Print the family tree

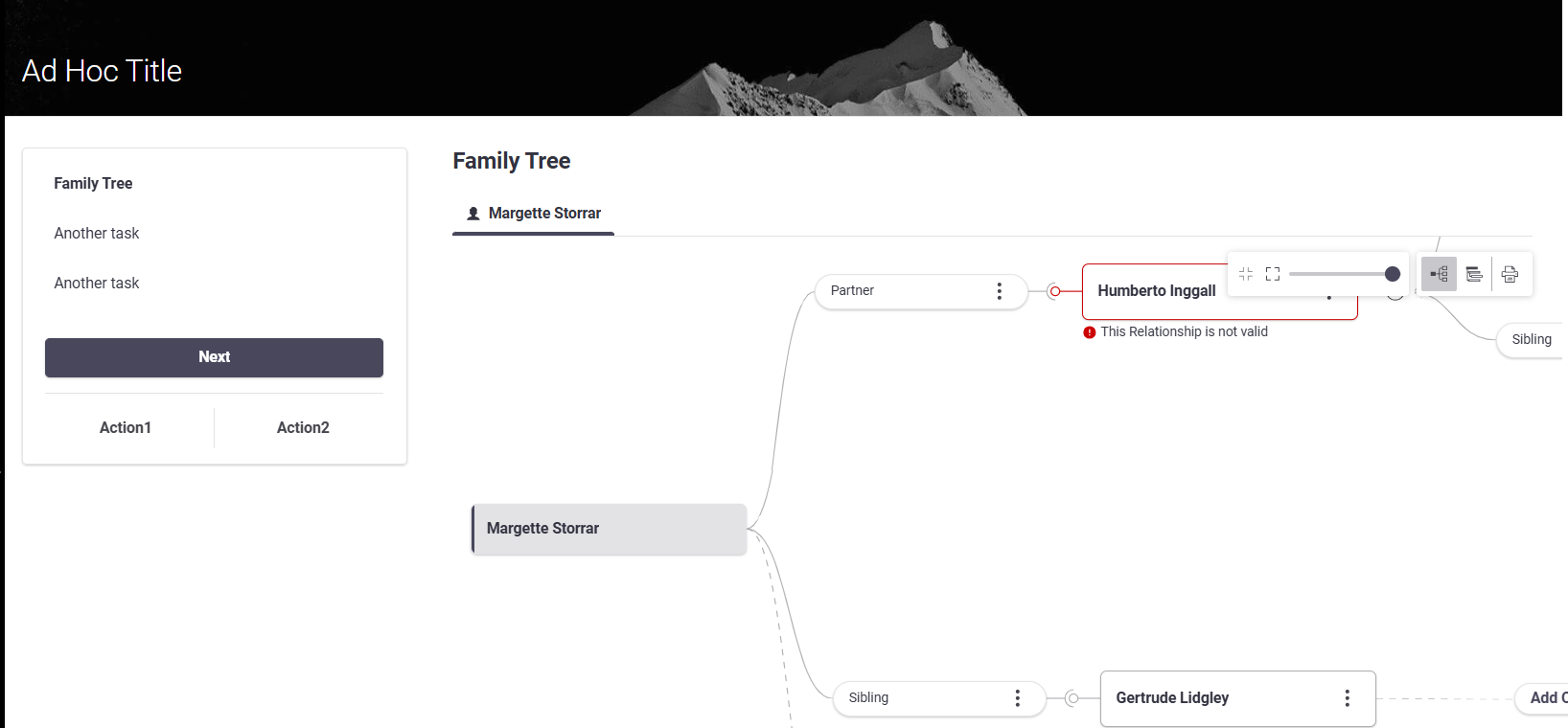pos(1510,274)
